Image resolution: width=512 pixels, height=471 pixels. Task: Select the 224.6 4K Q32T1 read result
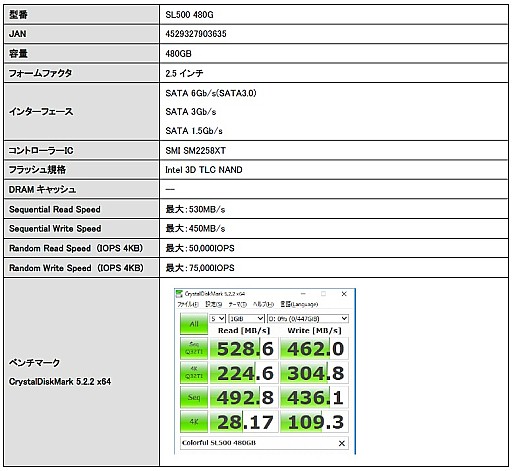click(244, 373)
